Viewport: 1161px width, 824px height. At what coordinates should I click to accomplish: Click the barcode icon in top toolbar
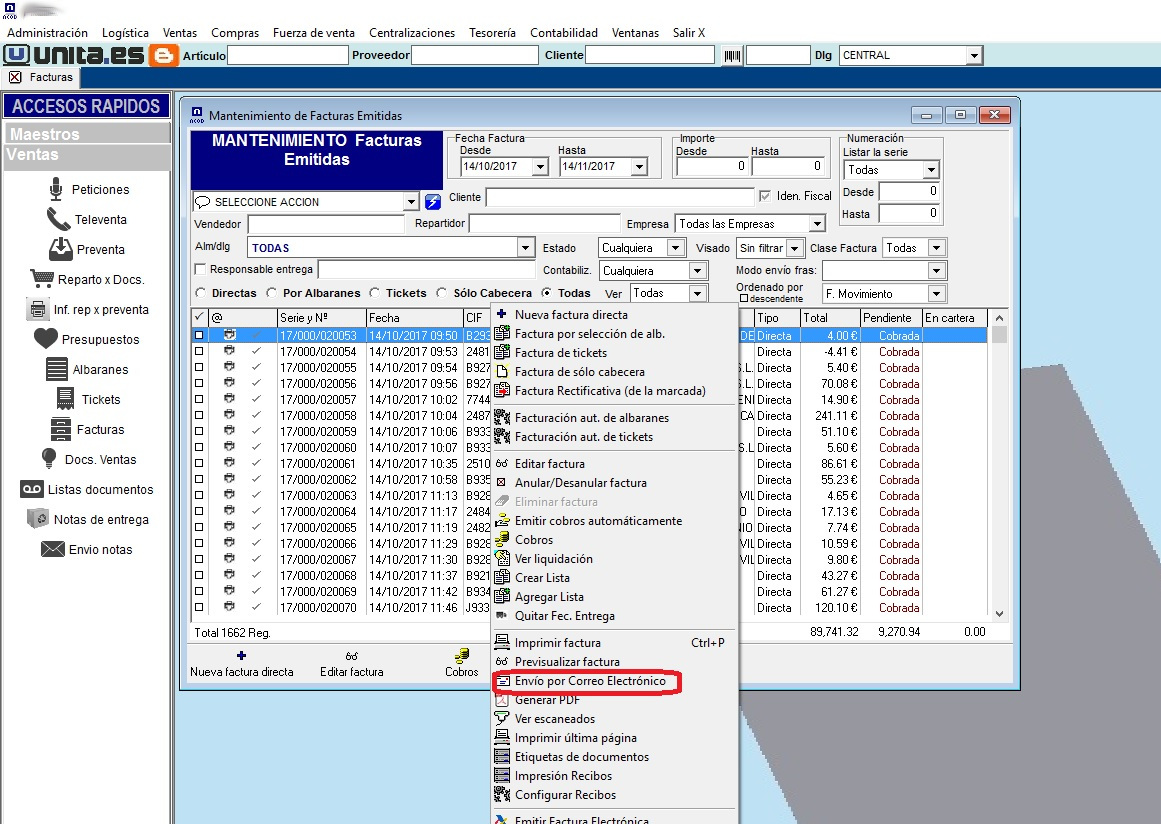click(732, 56)
